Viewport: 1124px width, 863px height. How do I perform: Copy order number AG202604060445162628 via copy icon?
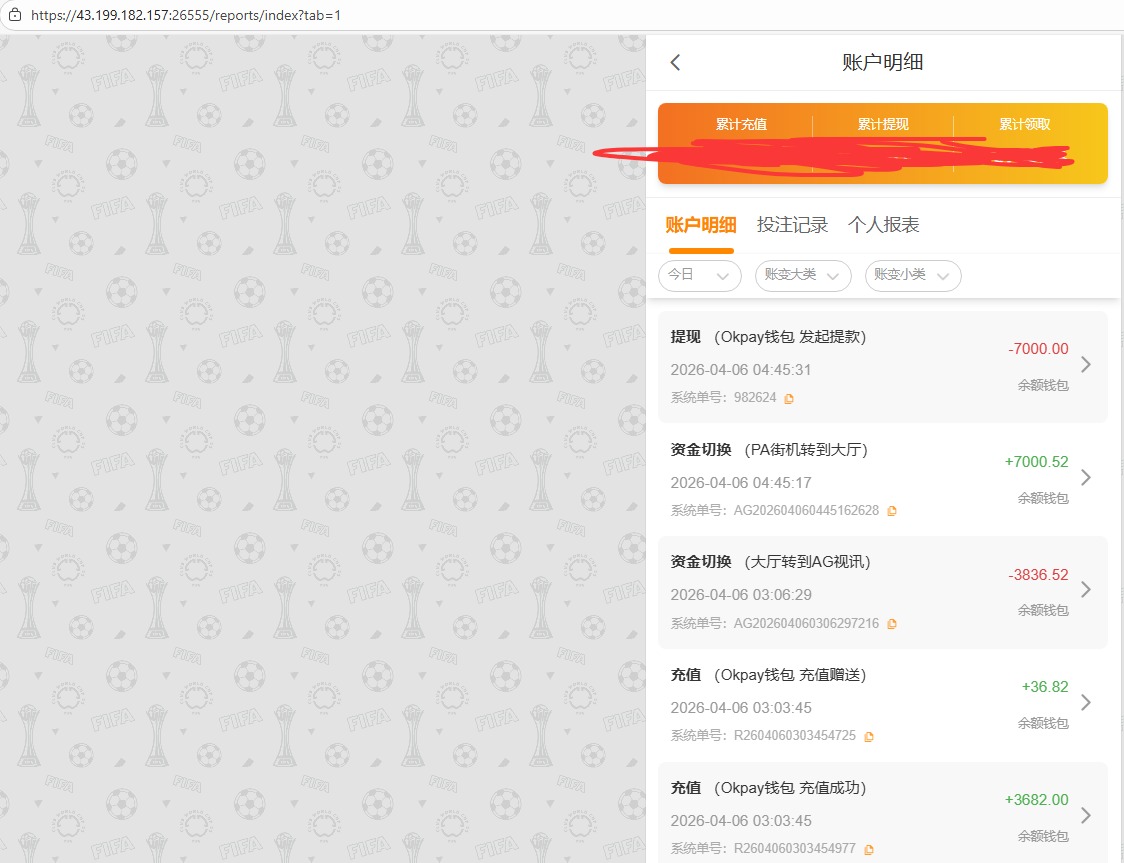tap(892, 511)
